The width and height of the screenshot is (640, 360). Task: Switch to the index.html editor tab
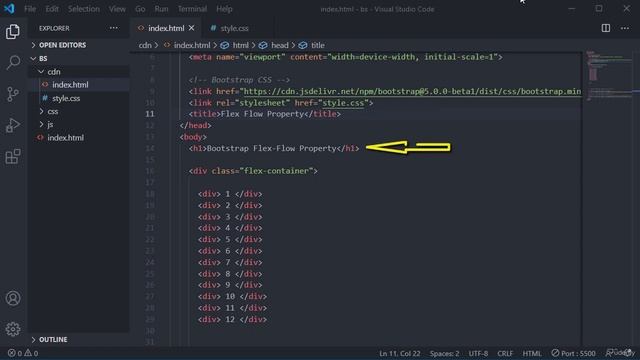coord(166,28)
